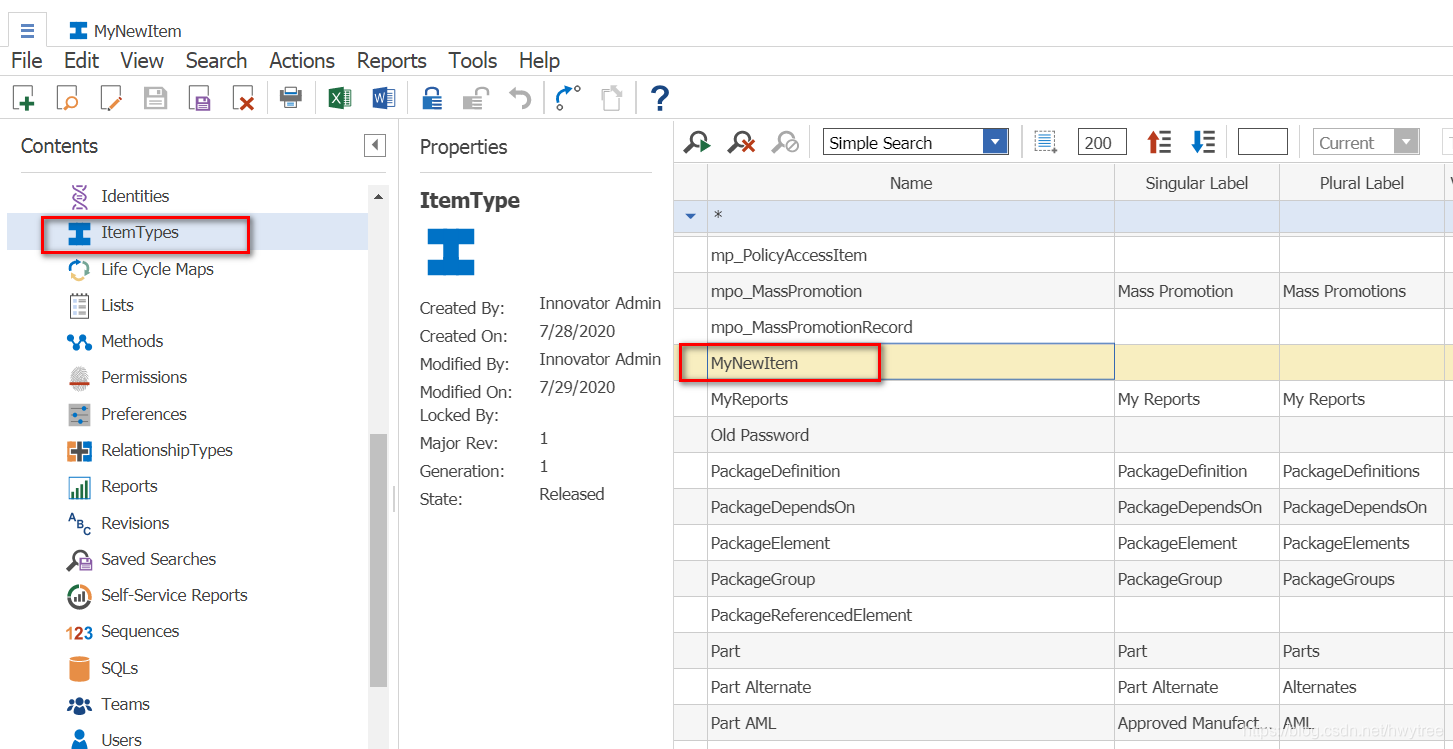Screen dimensions: 1453x749
Task: Click the Edit item pencil icon
Action: pos(111,98)
